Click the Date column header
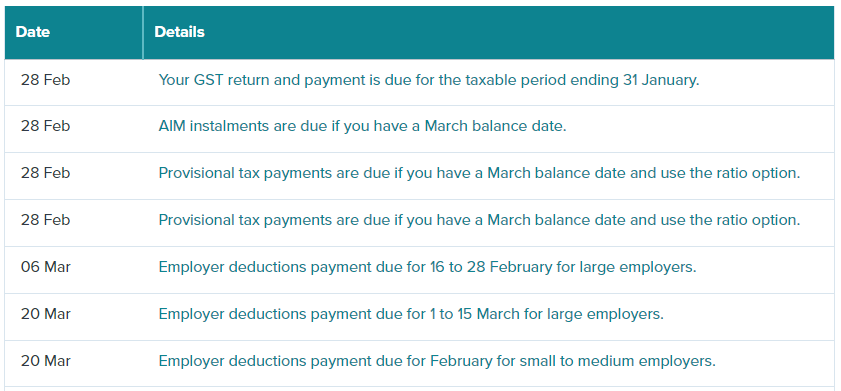The height and width of the screenshot is (391, 841). 33,32
